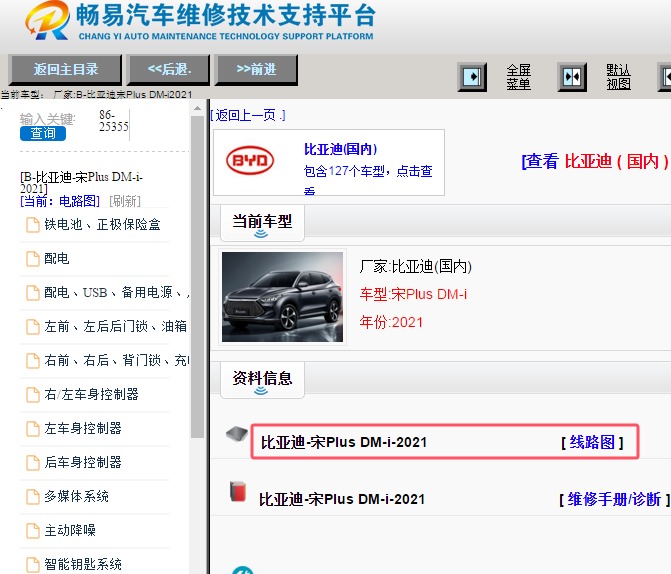Open the 线路图 wiring diagram link
This screenshot has width=671, height=574.
592,442
